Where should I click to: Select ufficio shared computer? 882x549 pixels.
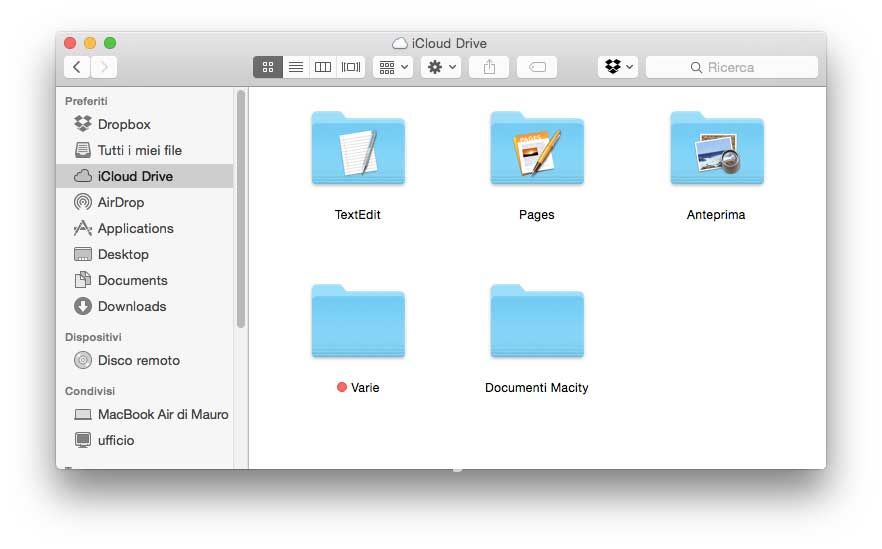145,440
